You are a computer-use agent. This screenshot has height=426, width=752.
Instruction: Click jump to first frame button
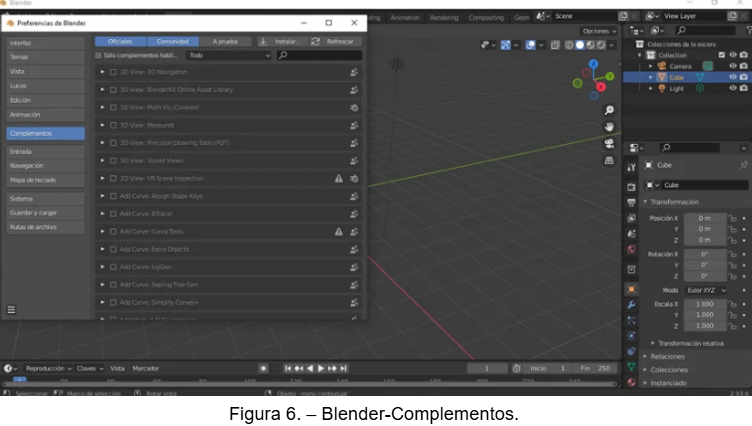288,368
